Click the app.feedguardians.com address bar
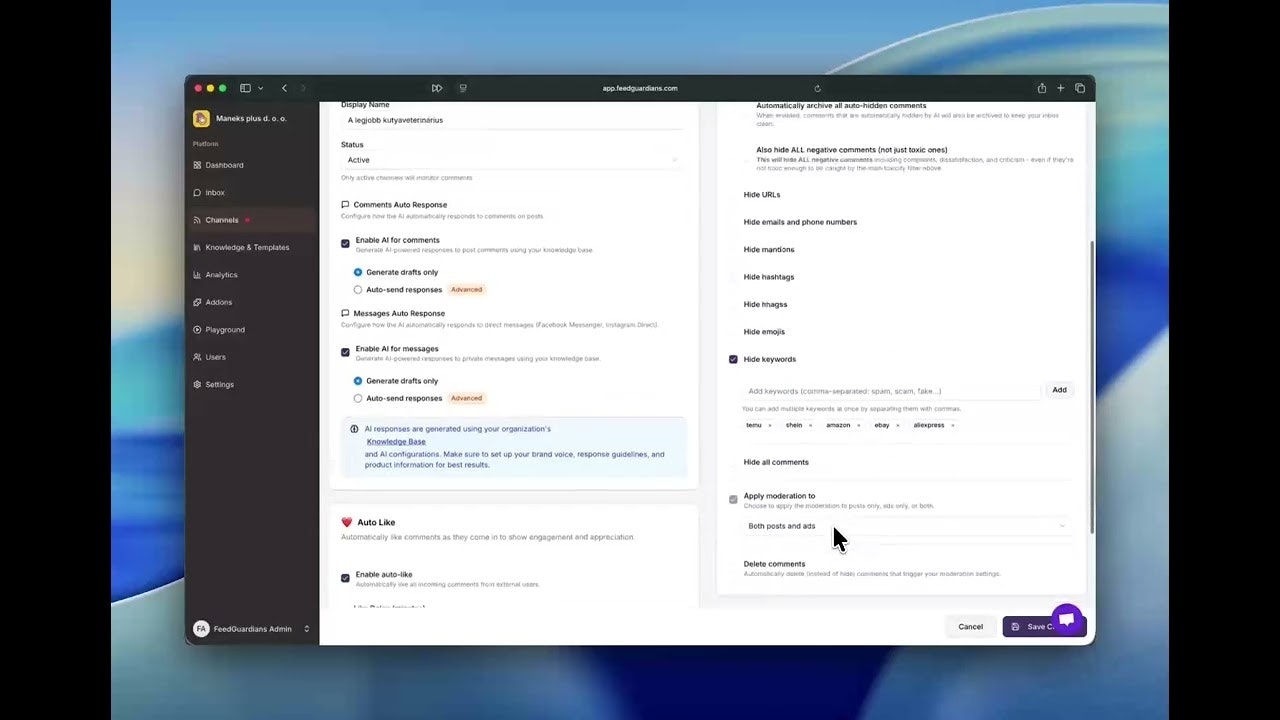The width and height of the screenshot is (1280, 720). pyautogui.click(x=640, y=88)
